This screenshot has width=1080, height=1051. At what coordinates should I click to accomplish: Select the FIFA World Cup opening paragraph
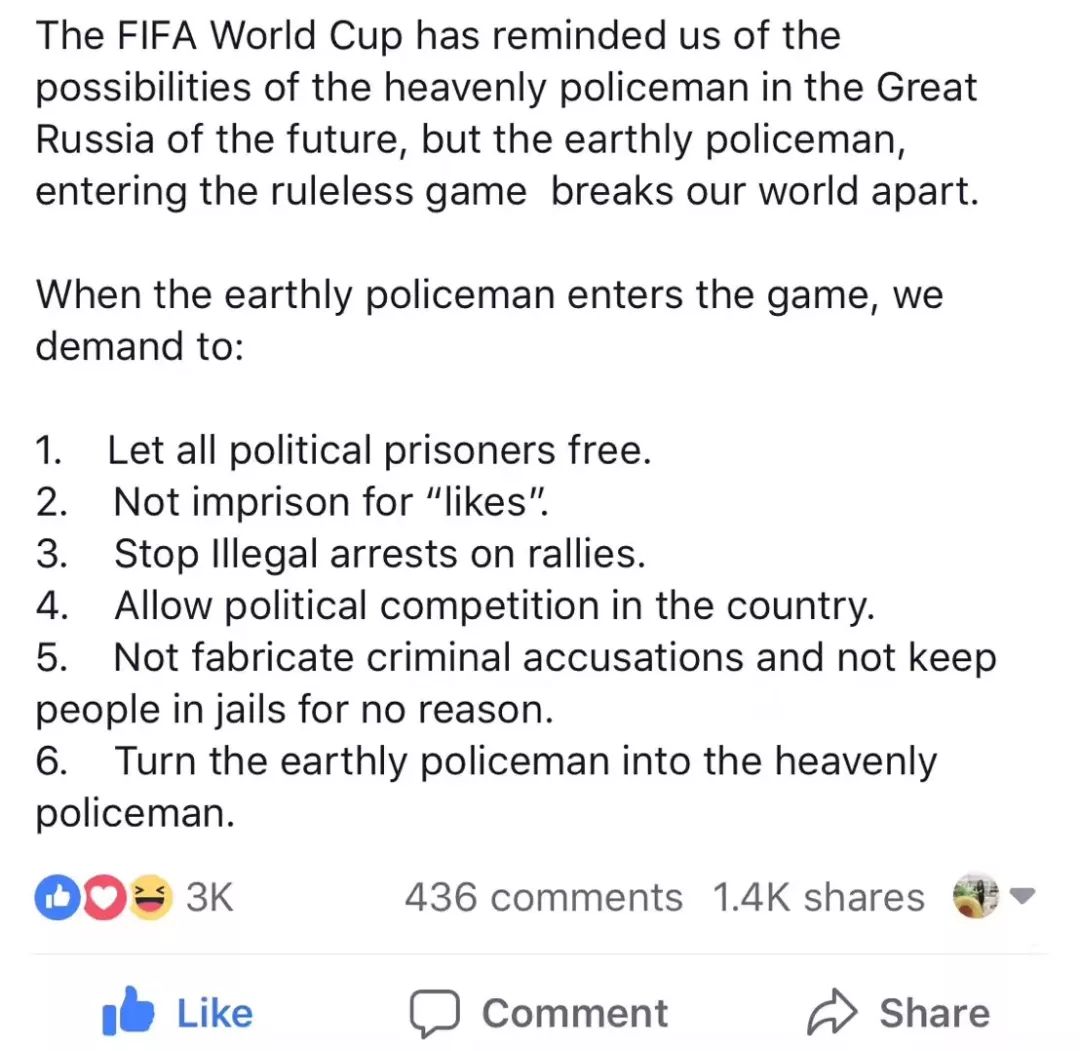pos(507,113)
